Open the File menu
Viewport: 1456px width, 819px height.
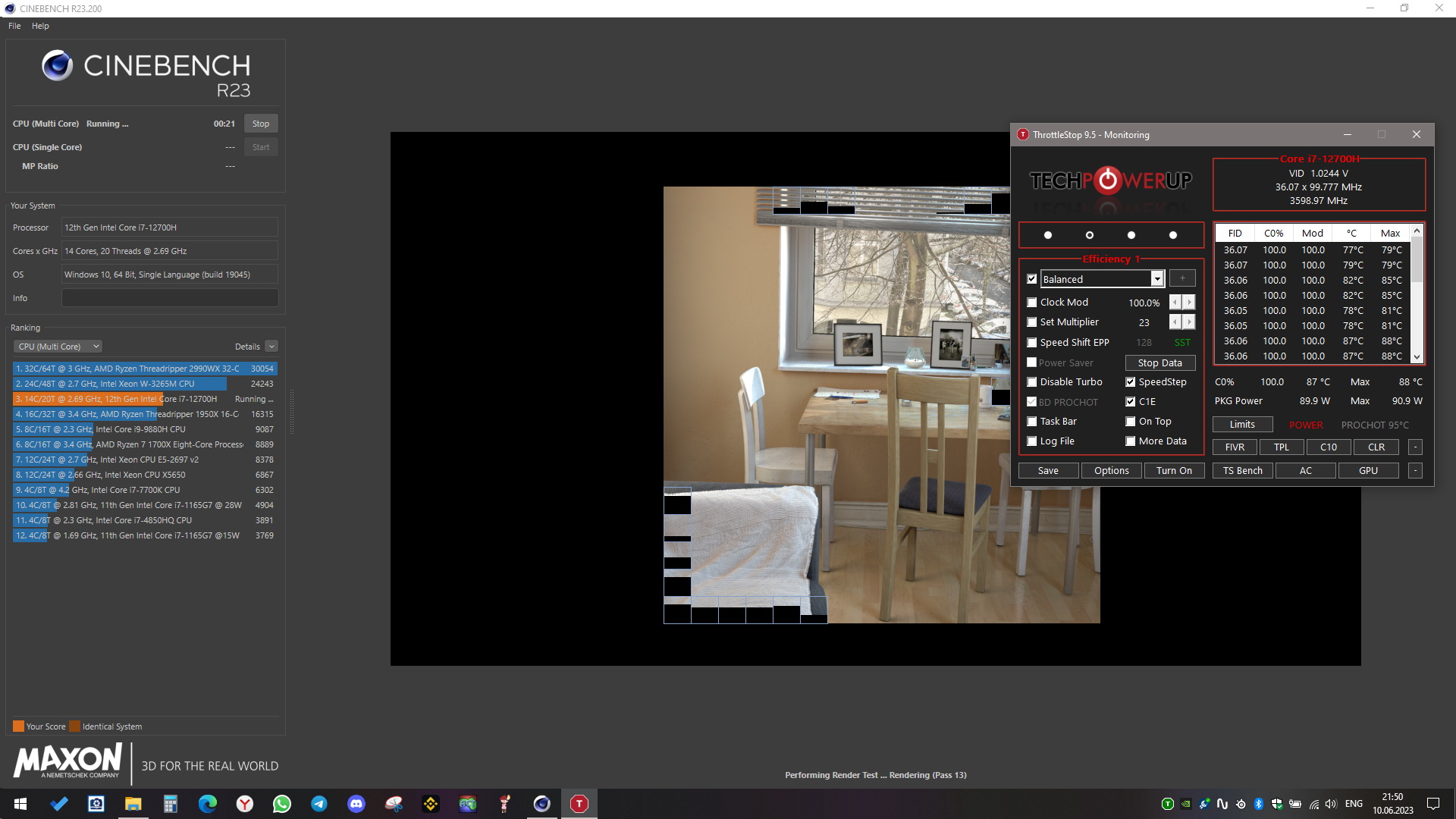14,26
